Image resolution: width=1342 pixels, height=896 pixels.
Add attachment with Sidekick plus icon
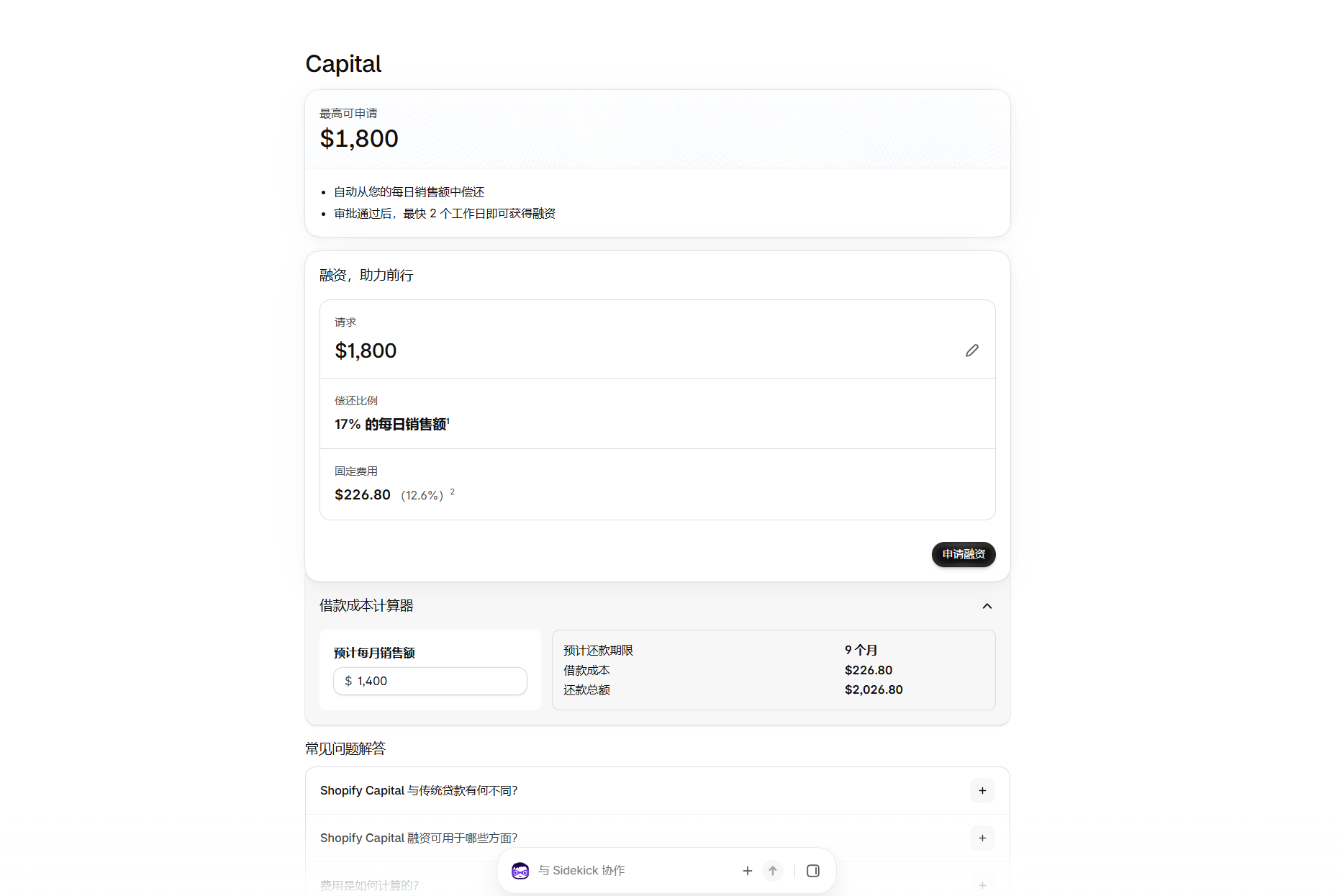coord(748,871)
